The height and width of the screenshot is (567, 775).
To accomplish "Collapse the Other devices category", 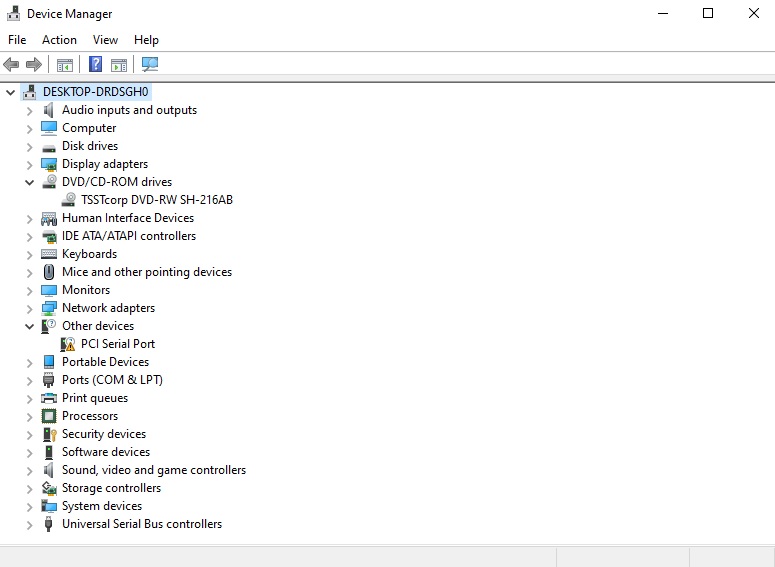I will [x=29, y=326].
